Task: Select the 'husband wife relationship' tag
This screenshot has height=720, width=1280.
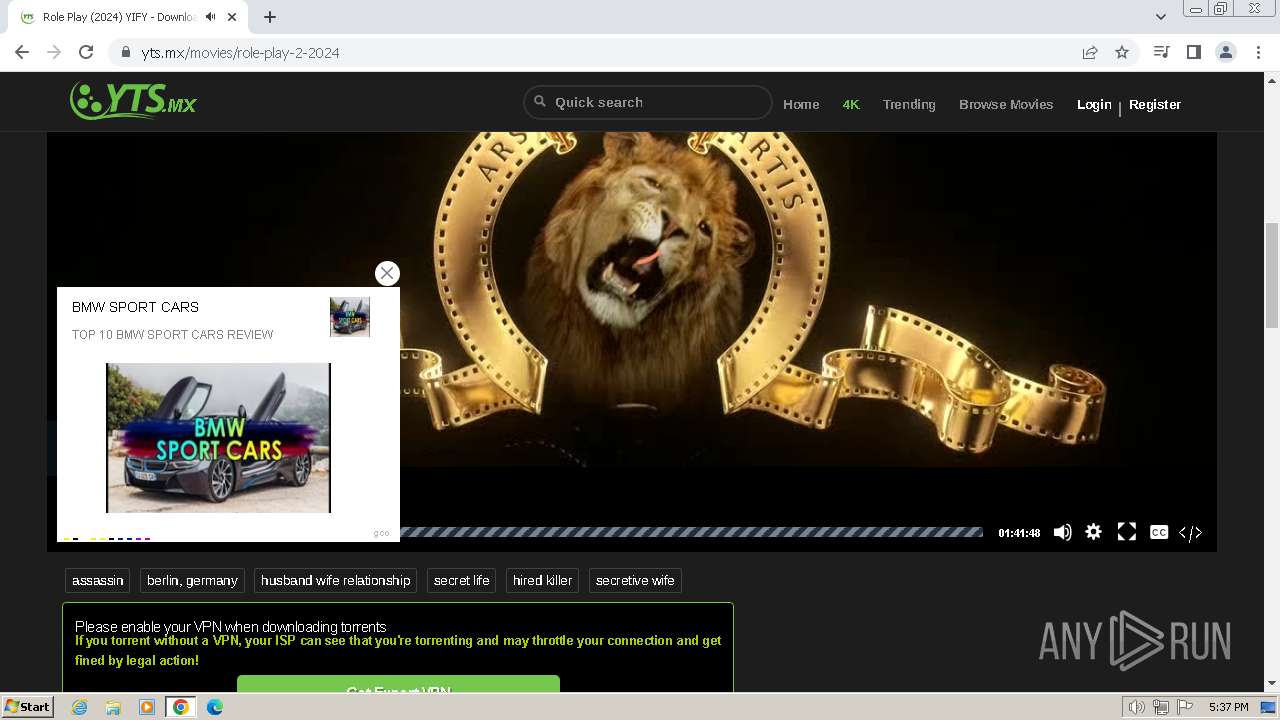Action: point(336,580)
